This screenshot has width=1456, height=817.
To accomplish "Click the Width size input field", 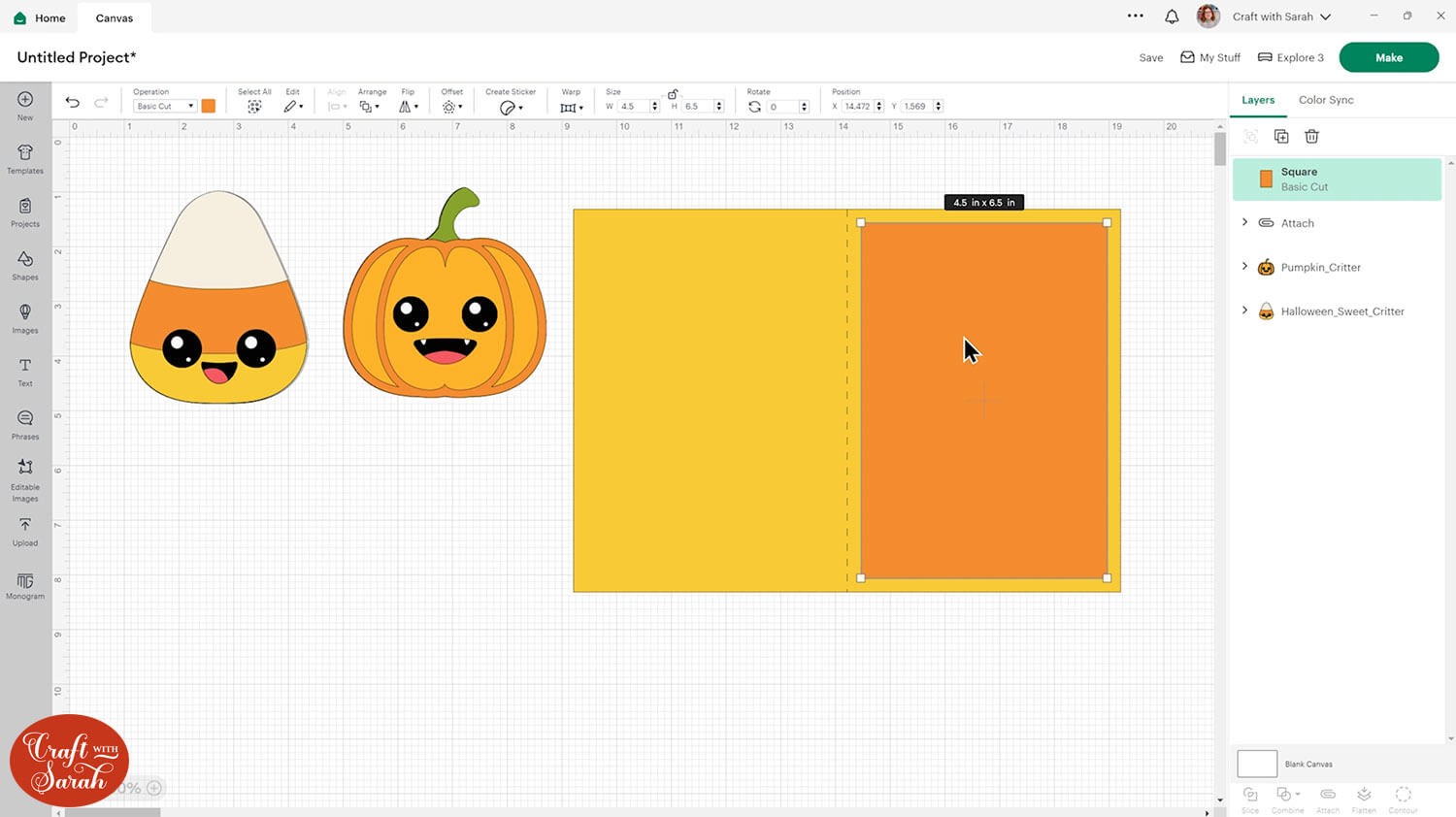I will tap(634, 107).
